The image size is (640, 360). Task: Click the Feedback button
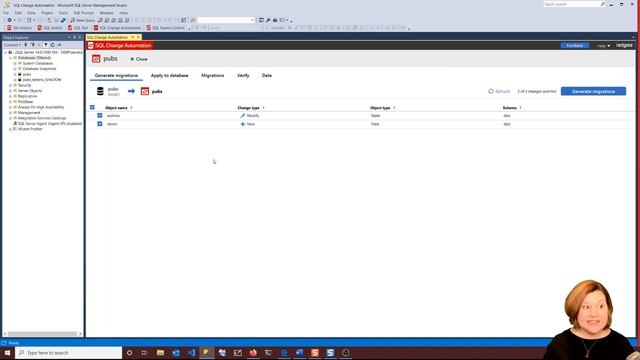coord(574,46)
